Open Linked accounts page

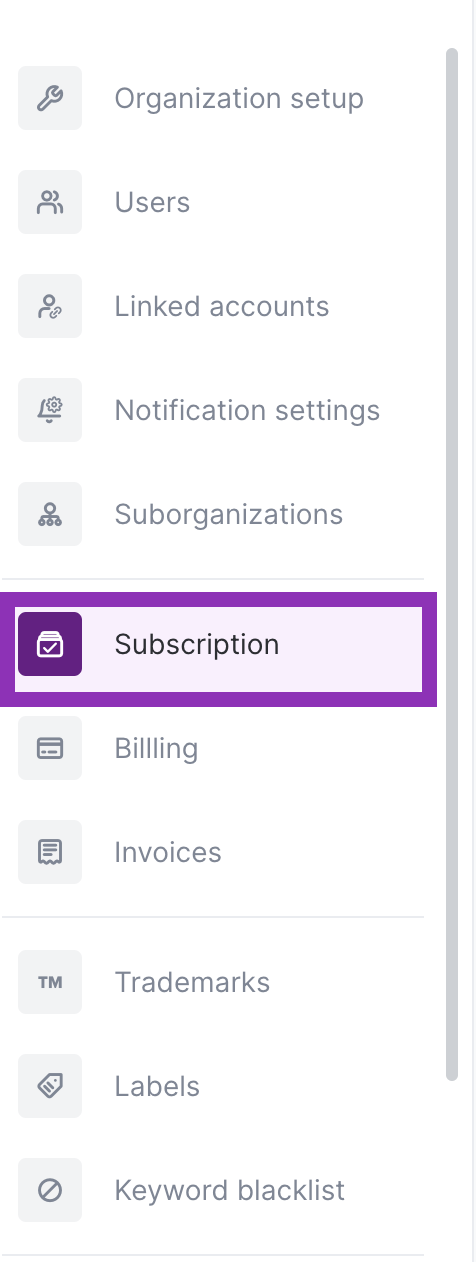pos(222,306)
